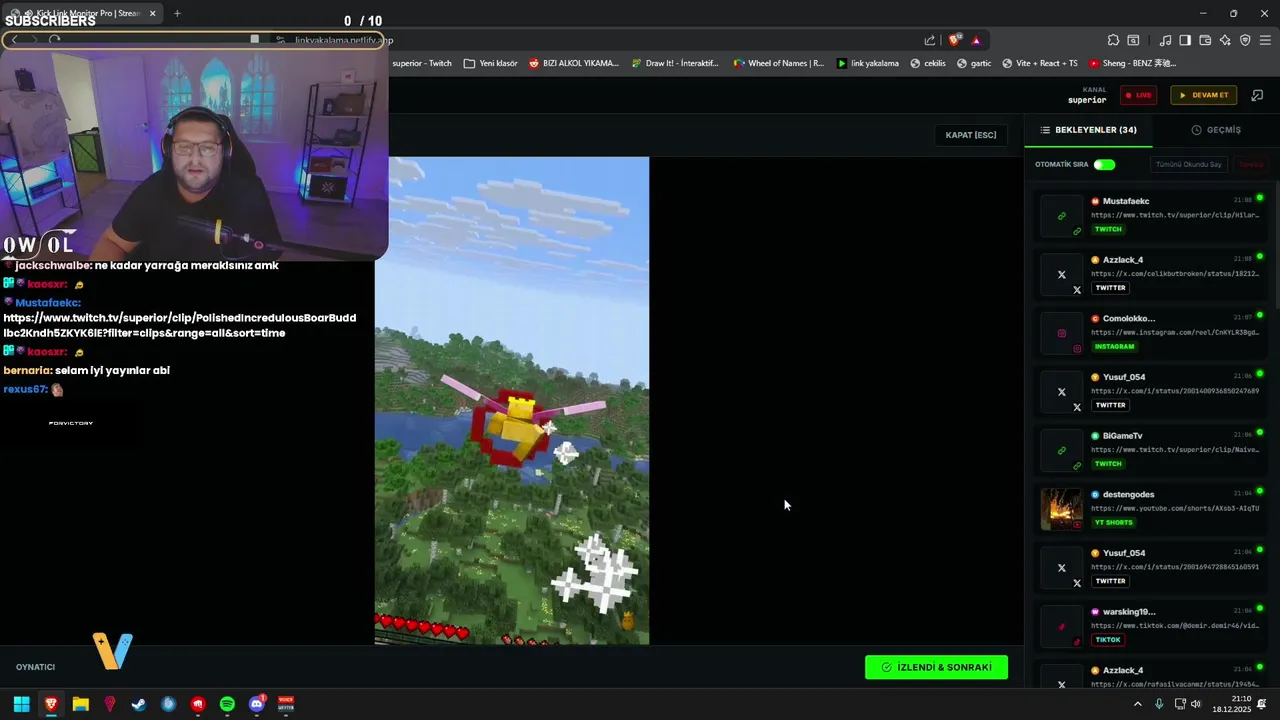Open the gartic bookmark

(x=974, y=63)
